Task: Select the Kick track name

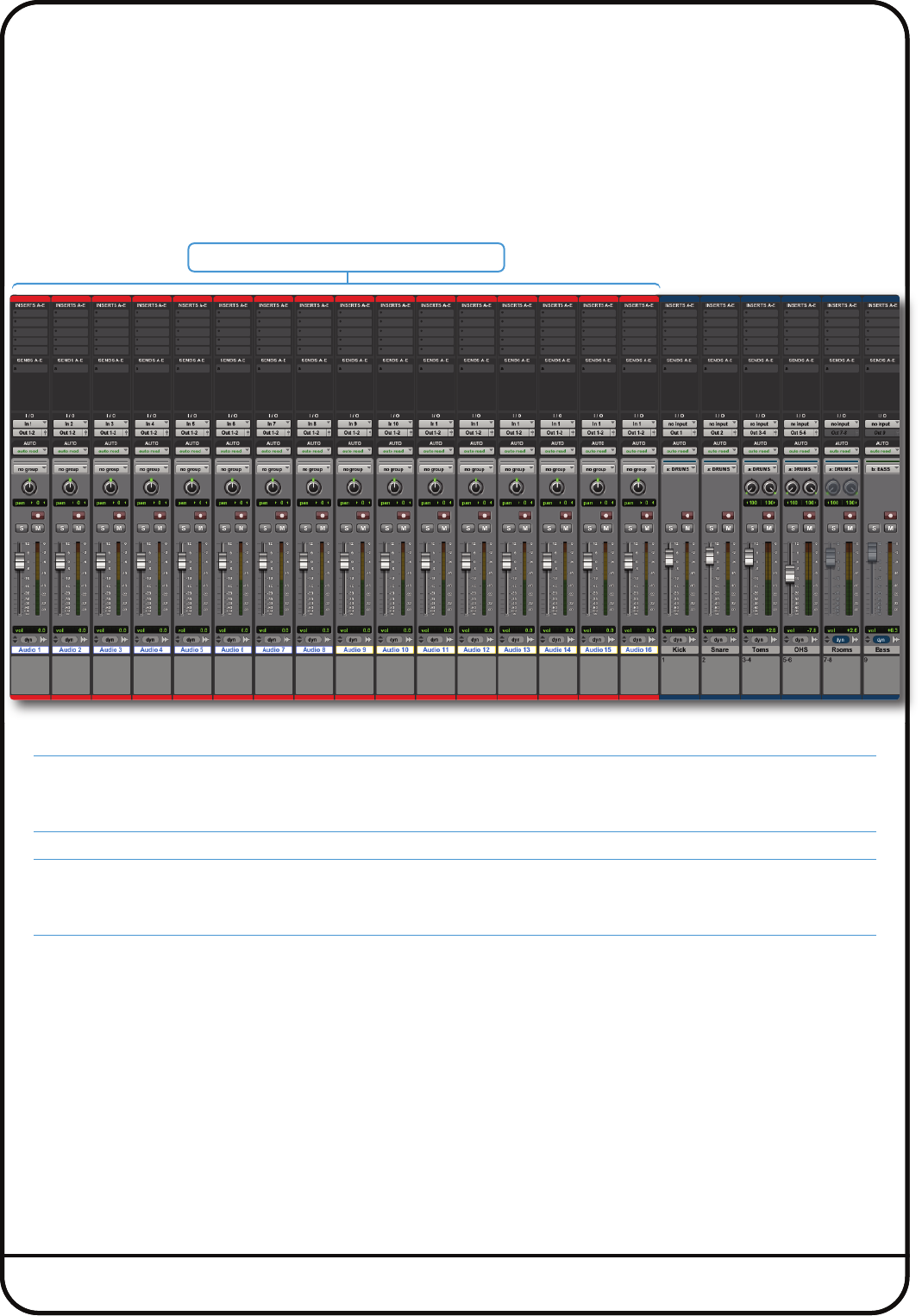Action: click(x=679, y=649)
